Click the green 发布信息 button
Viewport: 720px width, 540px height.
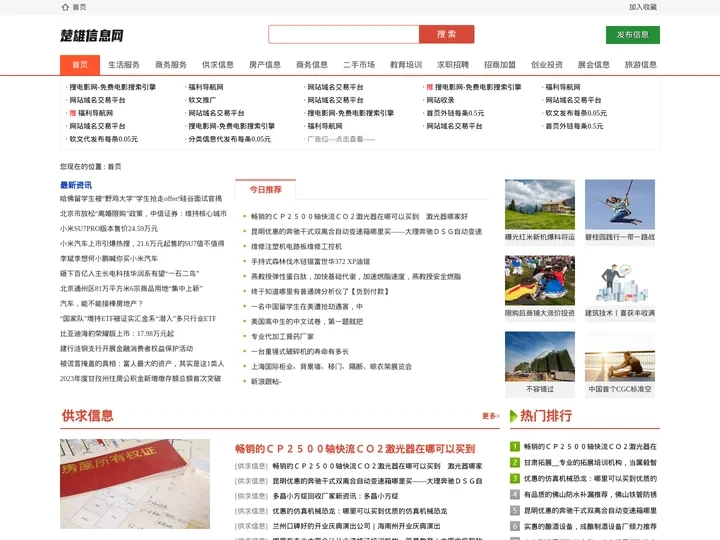pos(633,35)
